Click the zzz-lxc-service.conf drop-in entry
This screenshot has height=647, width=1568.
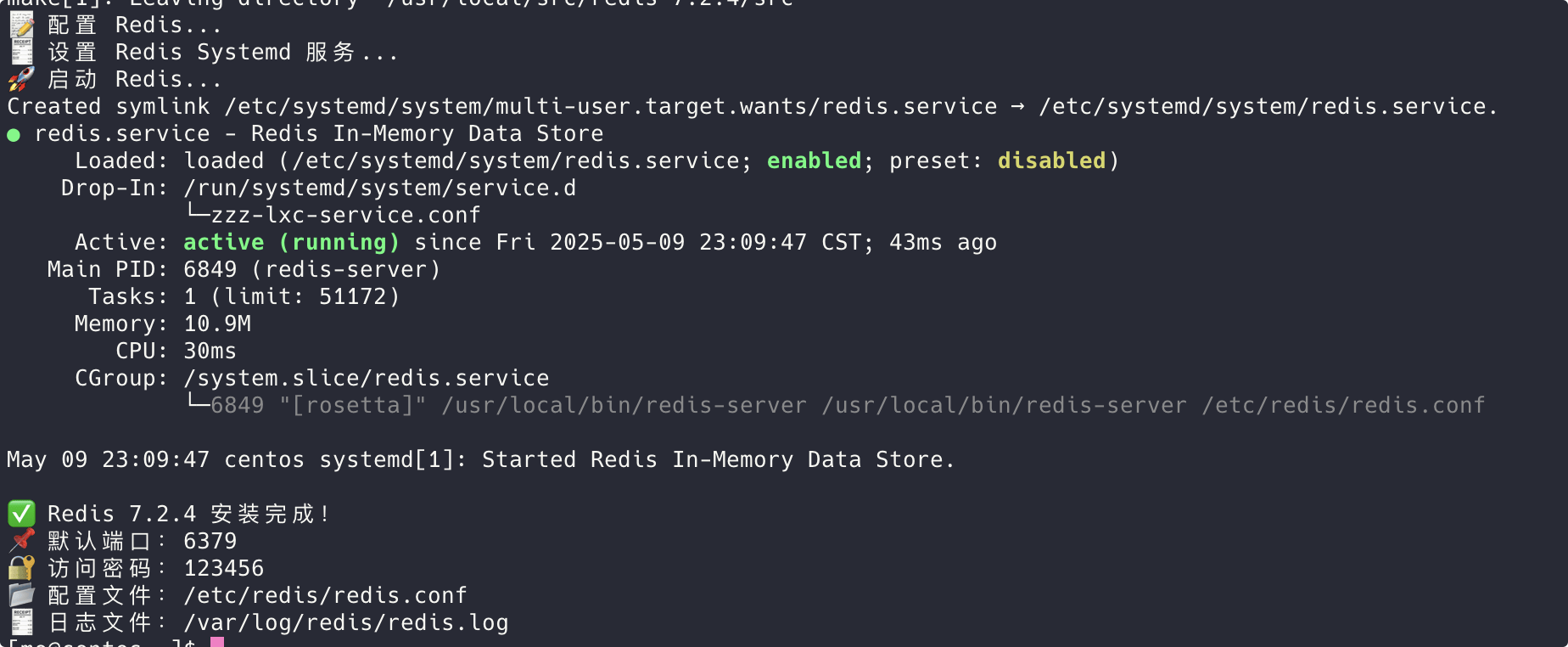[x=345, y=215]
